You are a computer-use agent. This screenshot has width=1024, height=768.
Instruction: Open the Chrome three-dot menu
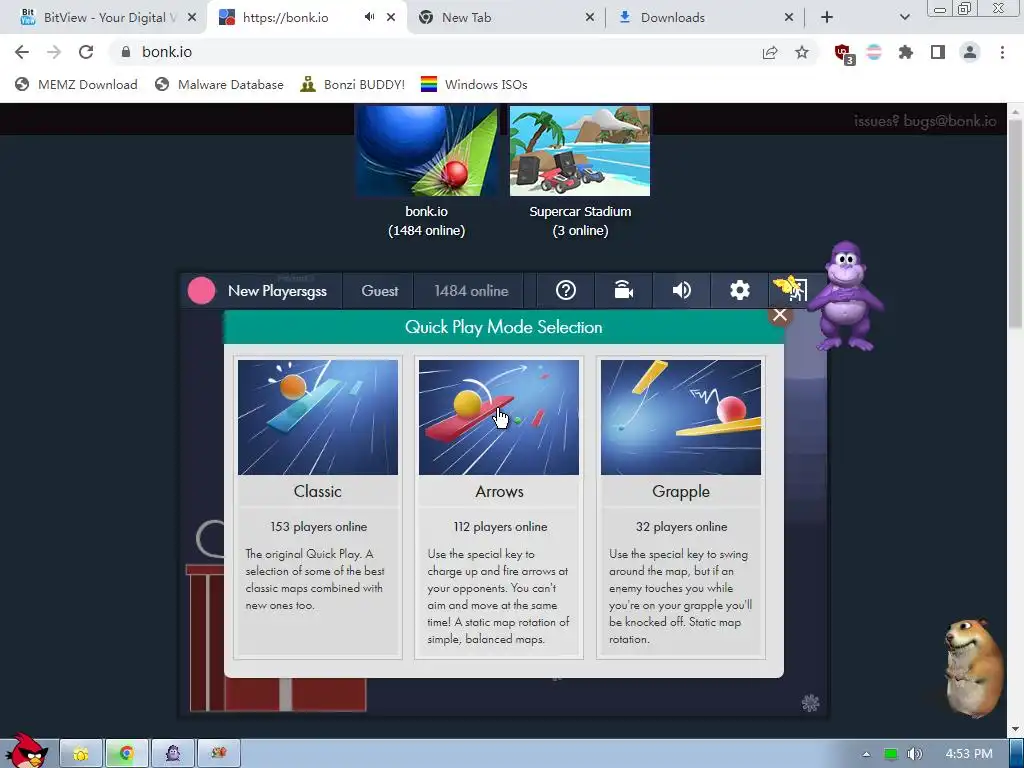(1002, 52)
